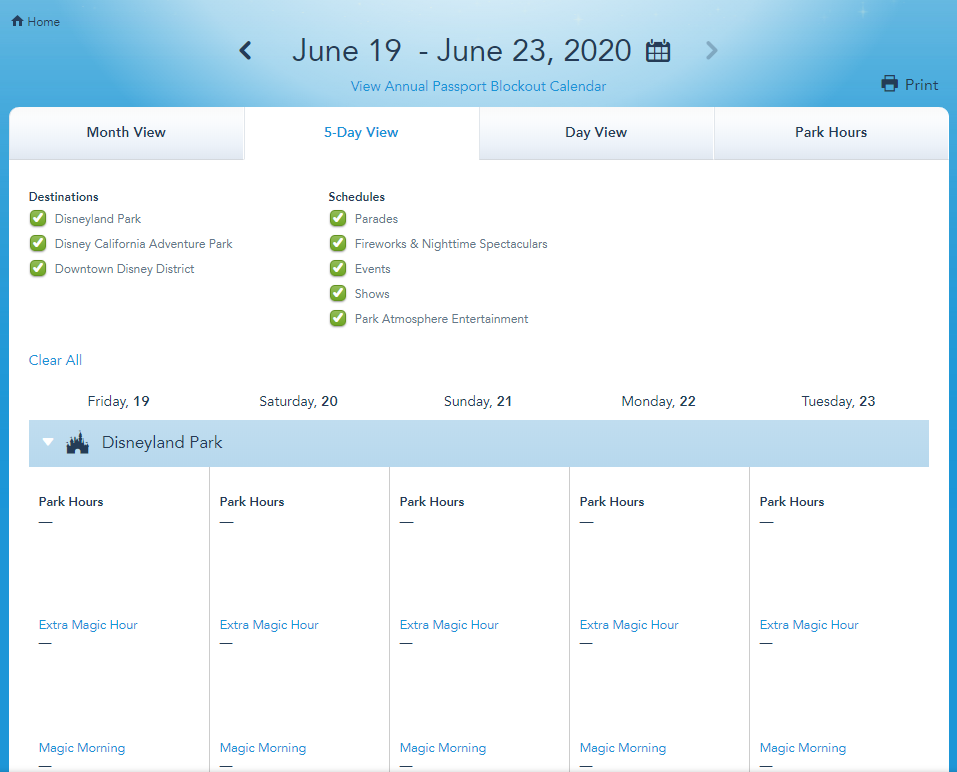The width and height of the screenshot is (957, 772).
Task: Toggle the Parades schedule checkbox
Action: tap(338, 219)
